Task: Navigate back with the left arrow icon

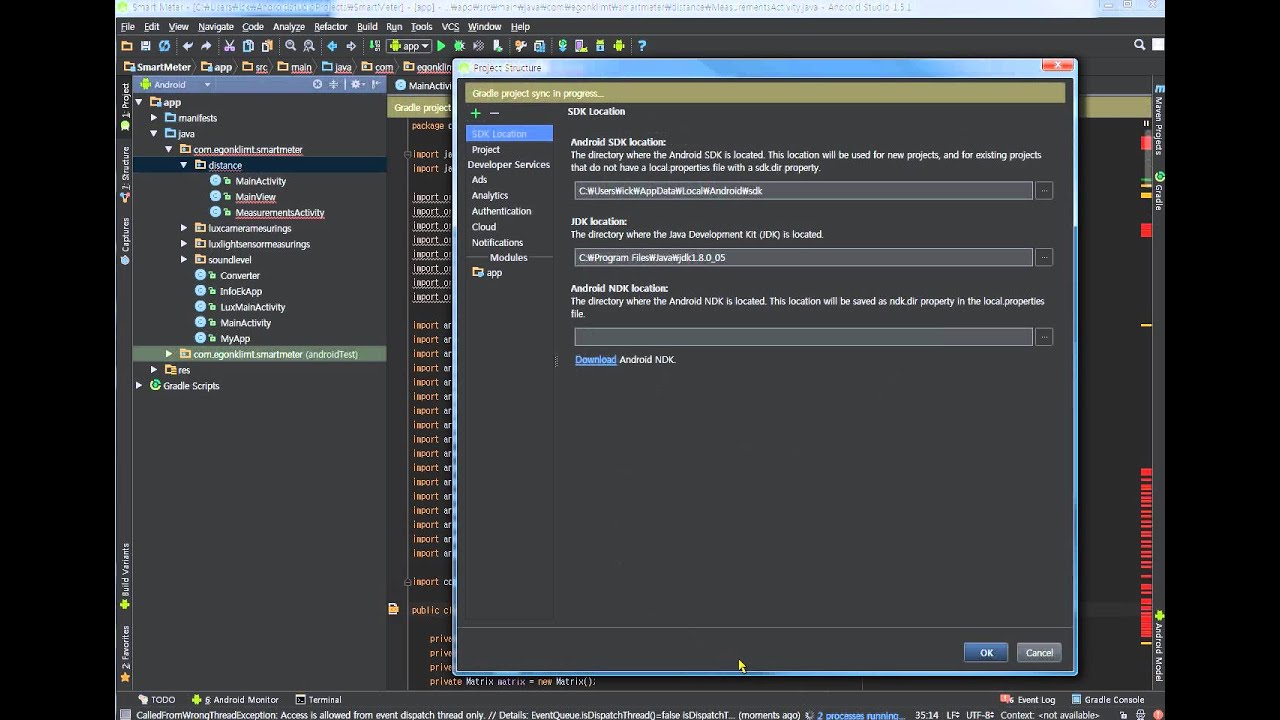Action: [x=332, y=46]
